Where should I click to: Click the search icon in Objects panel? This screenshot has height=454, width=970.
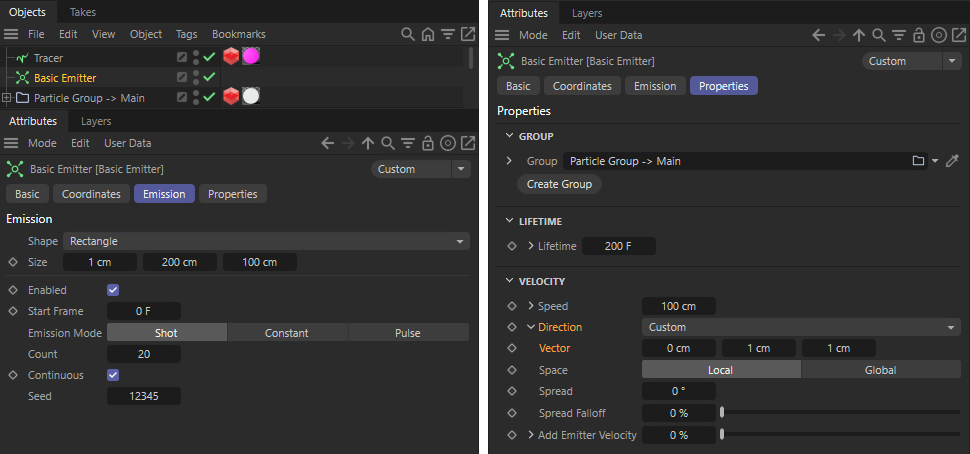(408, 35)
